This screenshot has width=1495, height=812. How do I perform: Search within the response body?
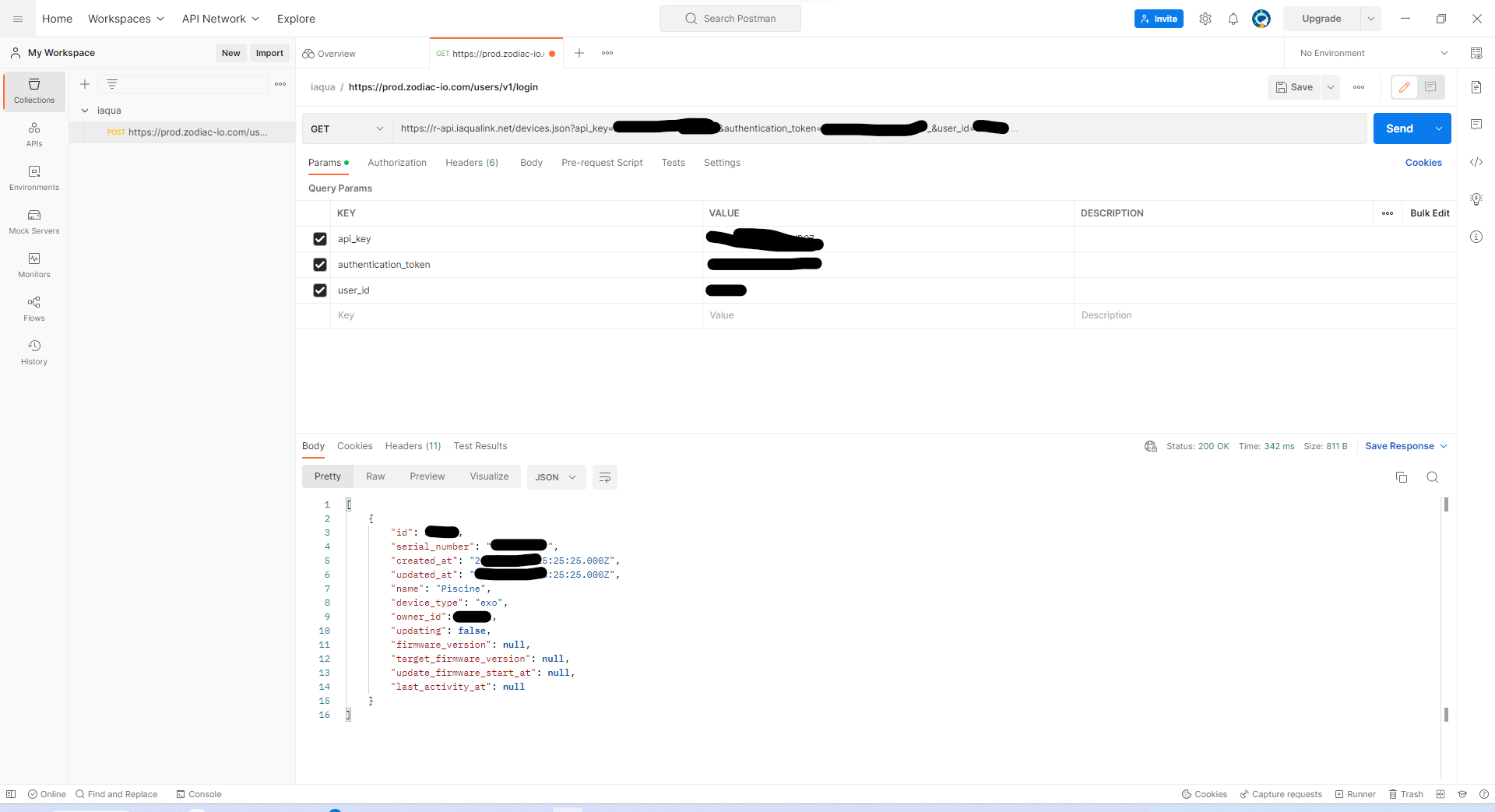coord(1433,477)
